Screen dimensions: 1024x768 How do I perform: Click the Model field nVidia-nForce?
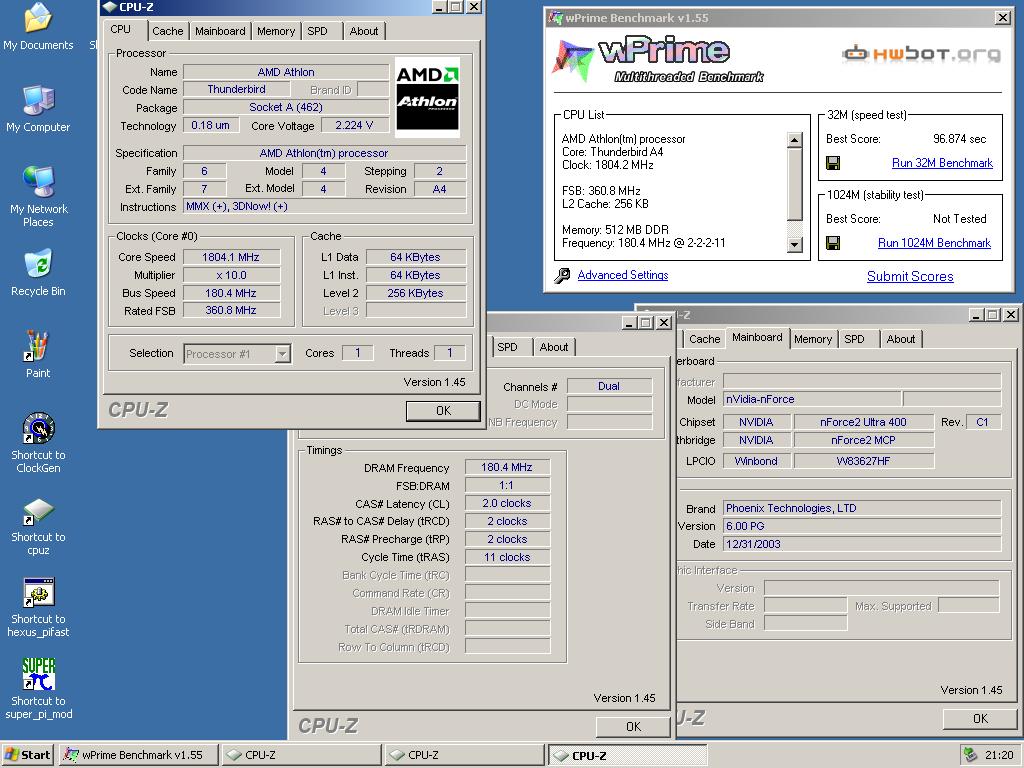[811, 399]
